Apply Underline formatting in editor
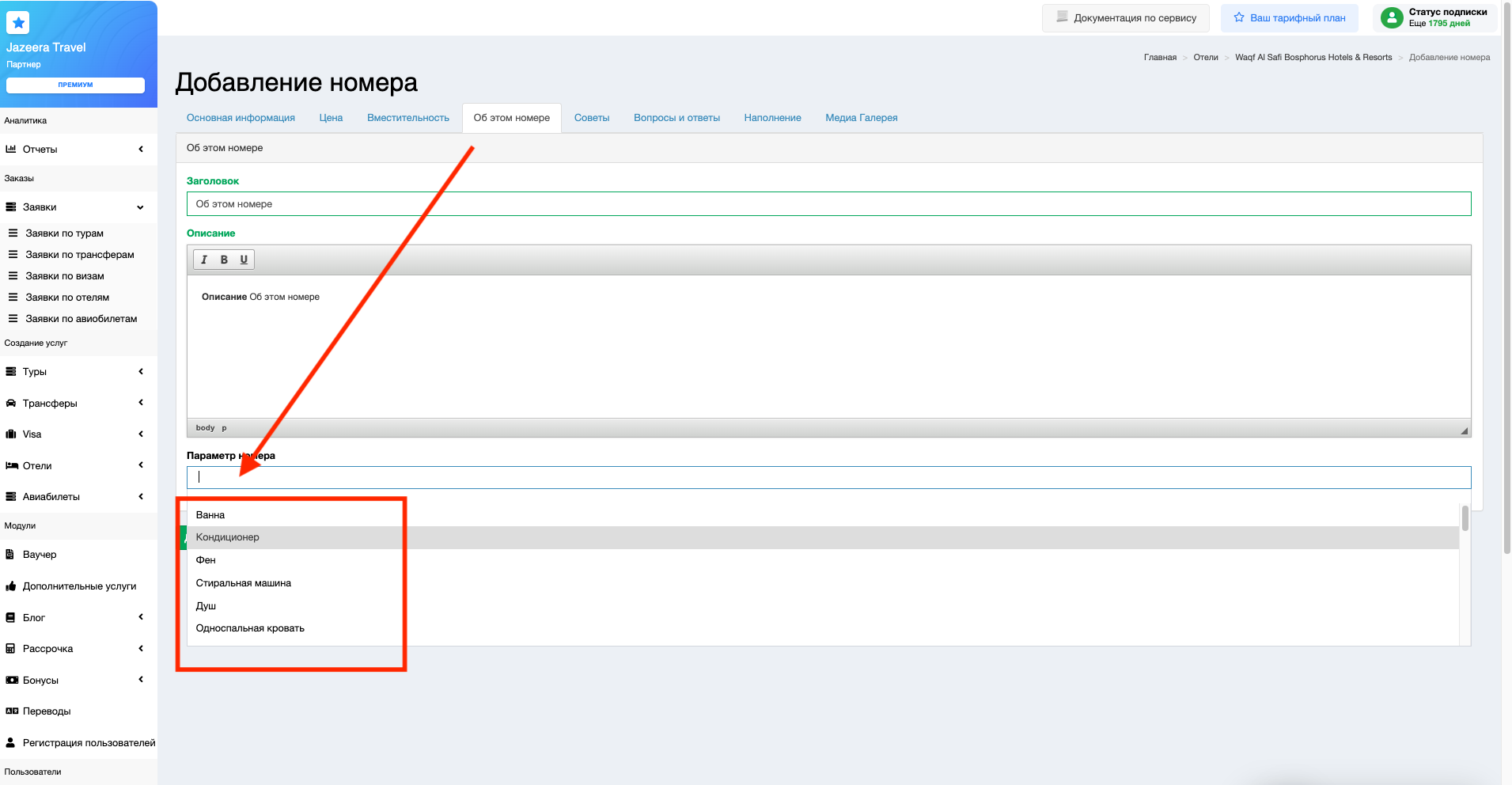1512x785 pixels. tap(244, 260)
